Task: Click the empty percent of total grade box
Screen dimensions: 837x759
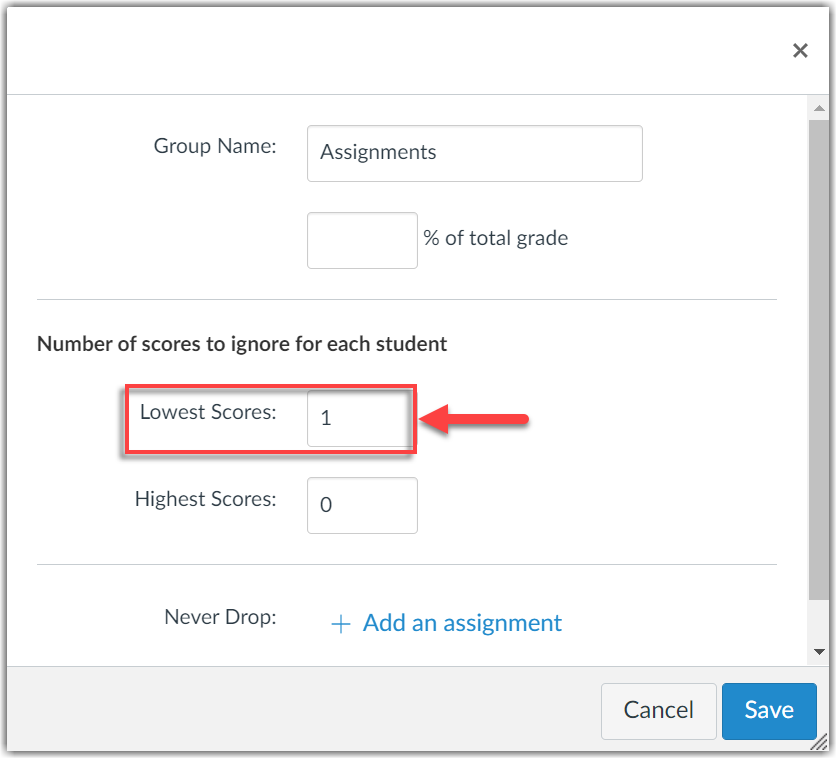Action: [x=362, y=240]
